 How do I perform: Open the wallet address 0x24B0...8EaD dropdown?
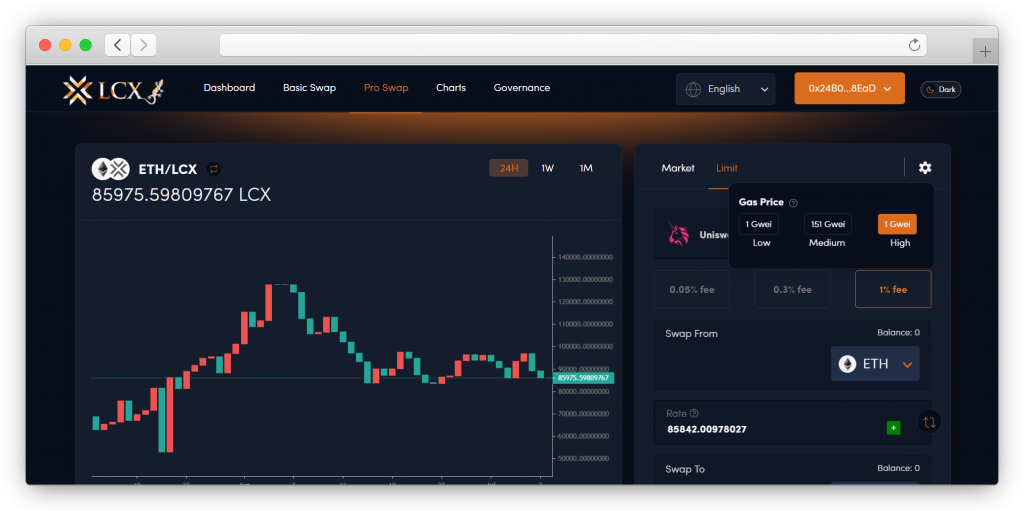click(850, 88)
